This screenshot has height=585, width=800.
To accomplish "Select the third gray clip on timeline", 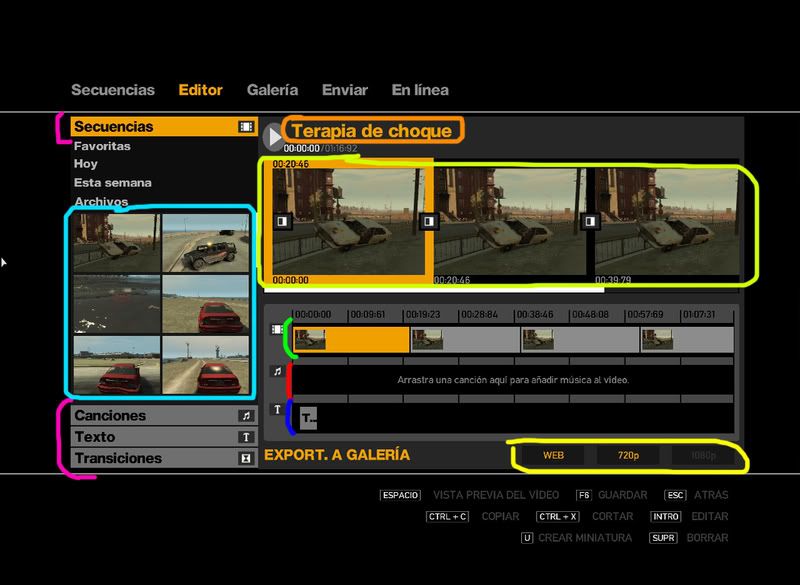I will [x=580, y=340].
